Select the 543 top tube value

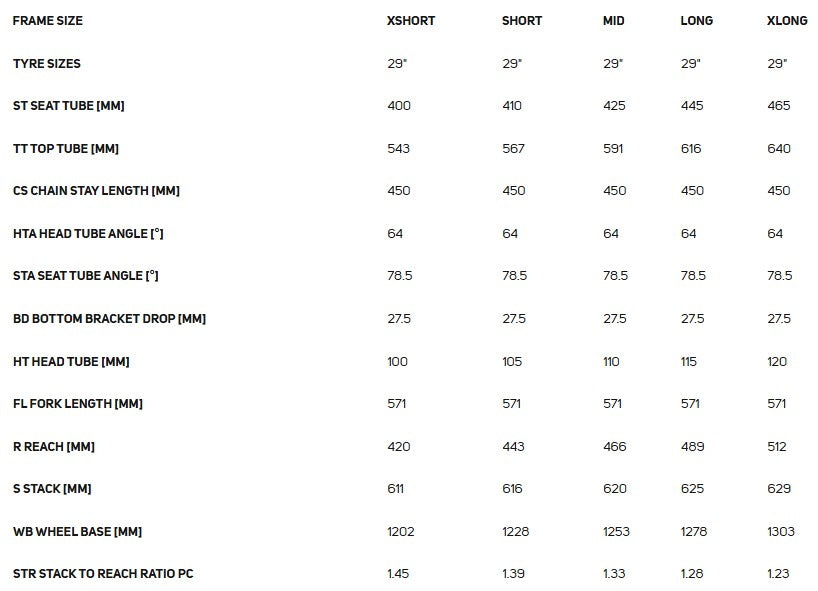pos(398,149)
